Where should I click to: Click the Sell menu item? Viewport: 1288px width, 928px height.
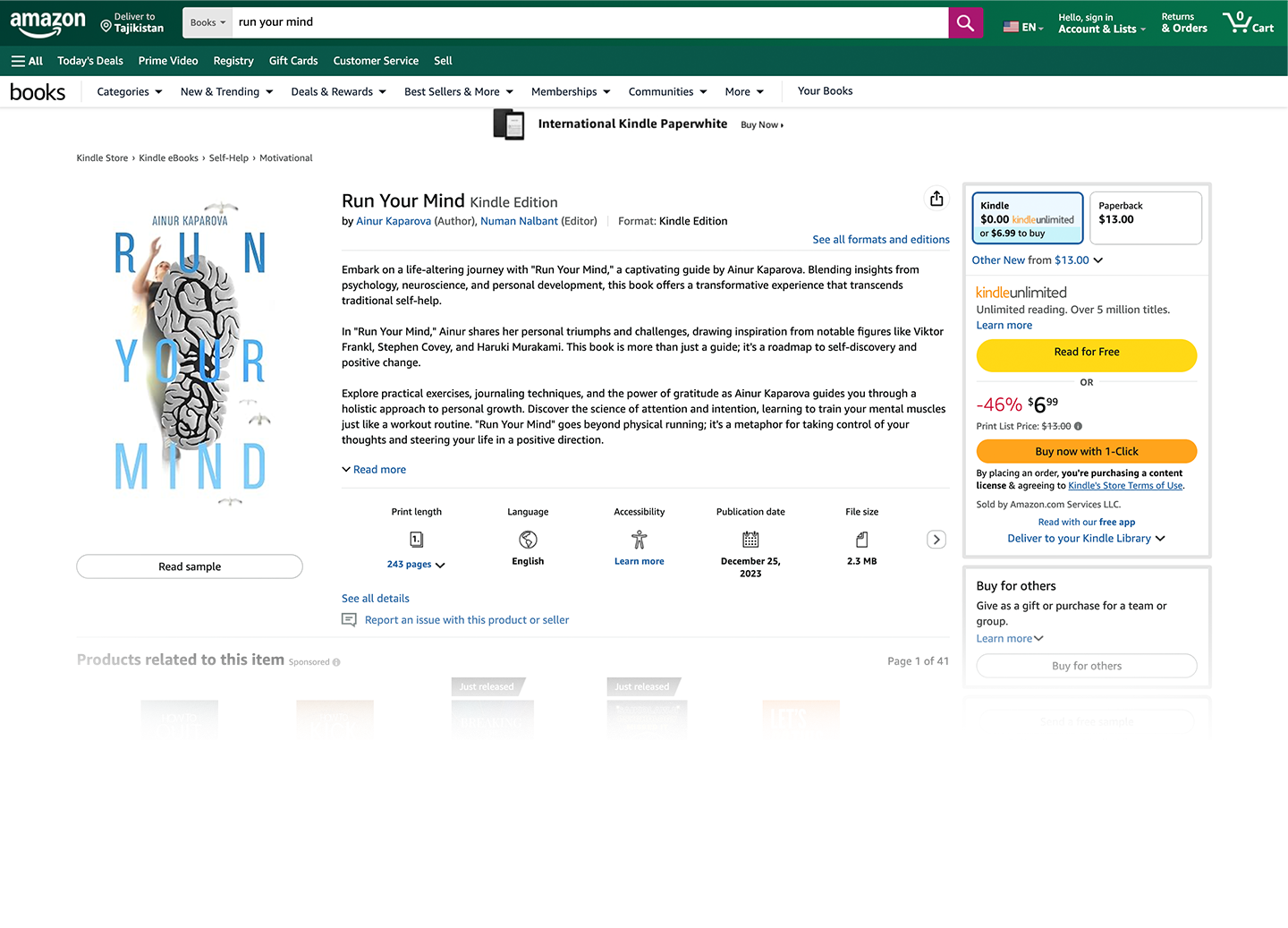(443, 61)
